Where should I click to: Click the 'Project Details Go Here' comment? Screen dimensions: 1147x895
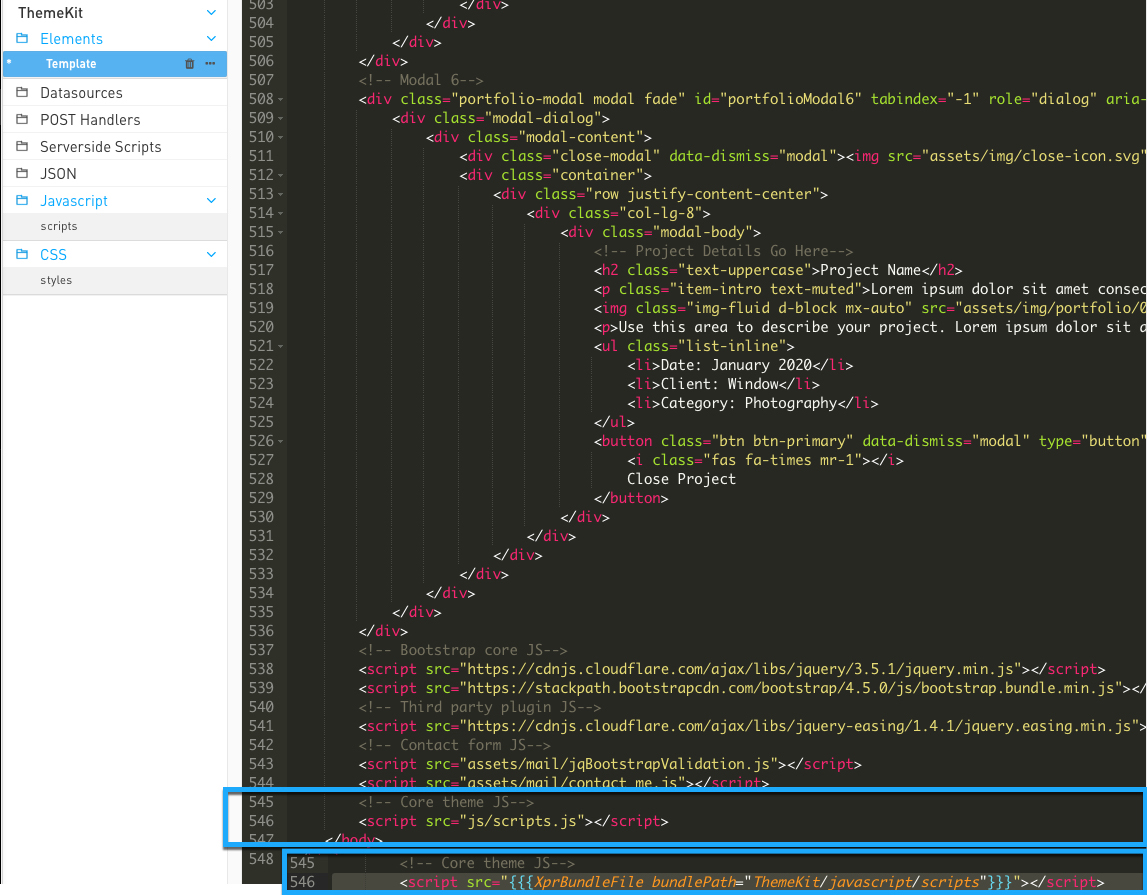tap(723, 251)
